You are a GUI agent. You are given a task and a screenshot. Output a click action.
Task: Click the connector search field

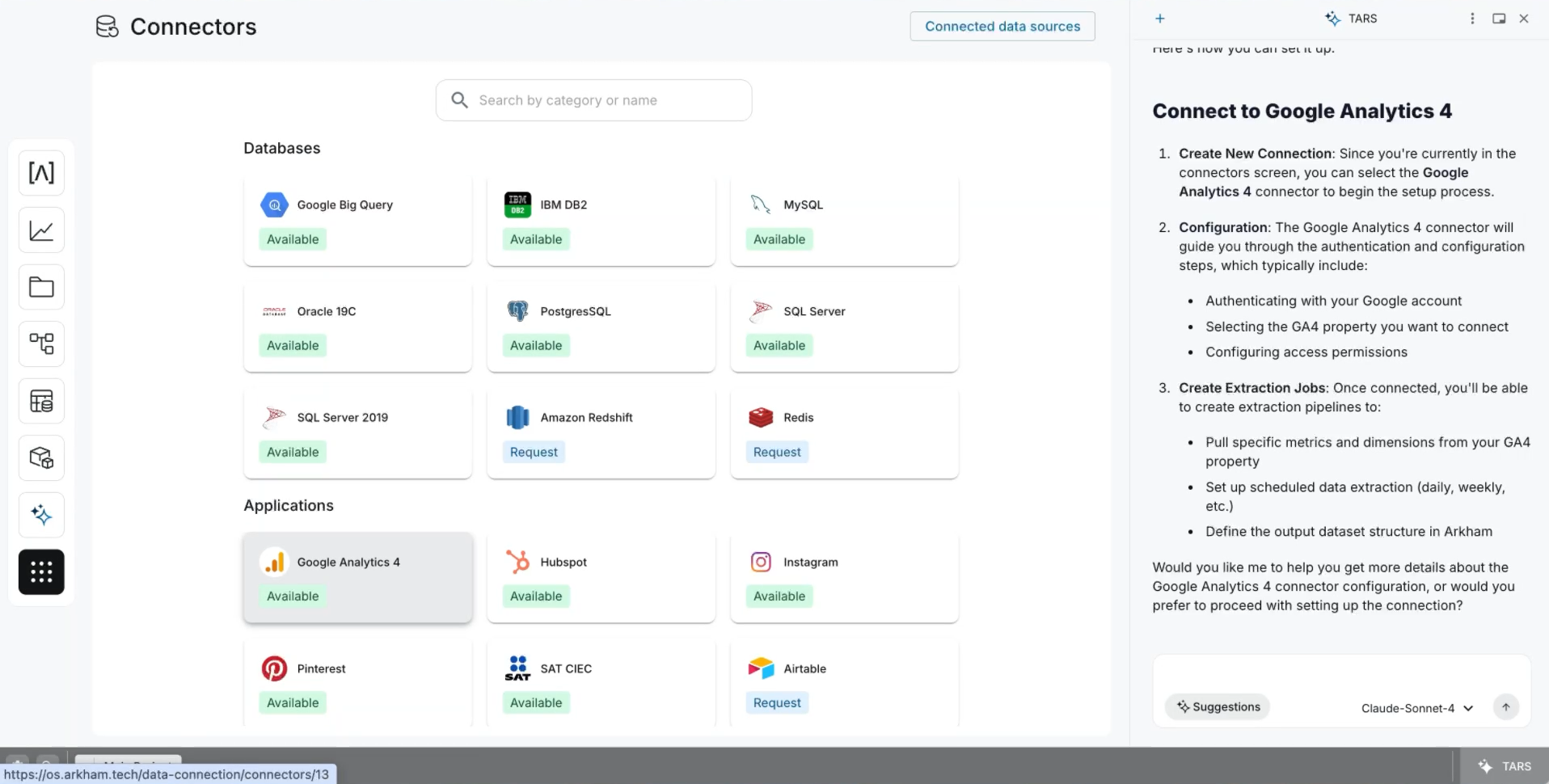point(594,100)
